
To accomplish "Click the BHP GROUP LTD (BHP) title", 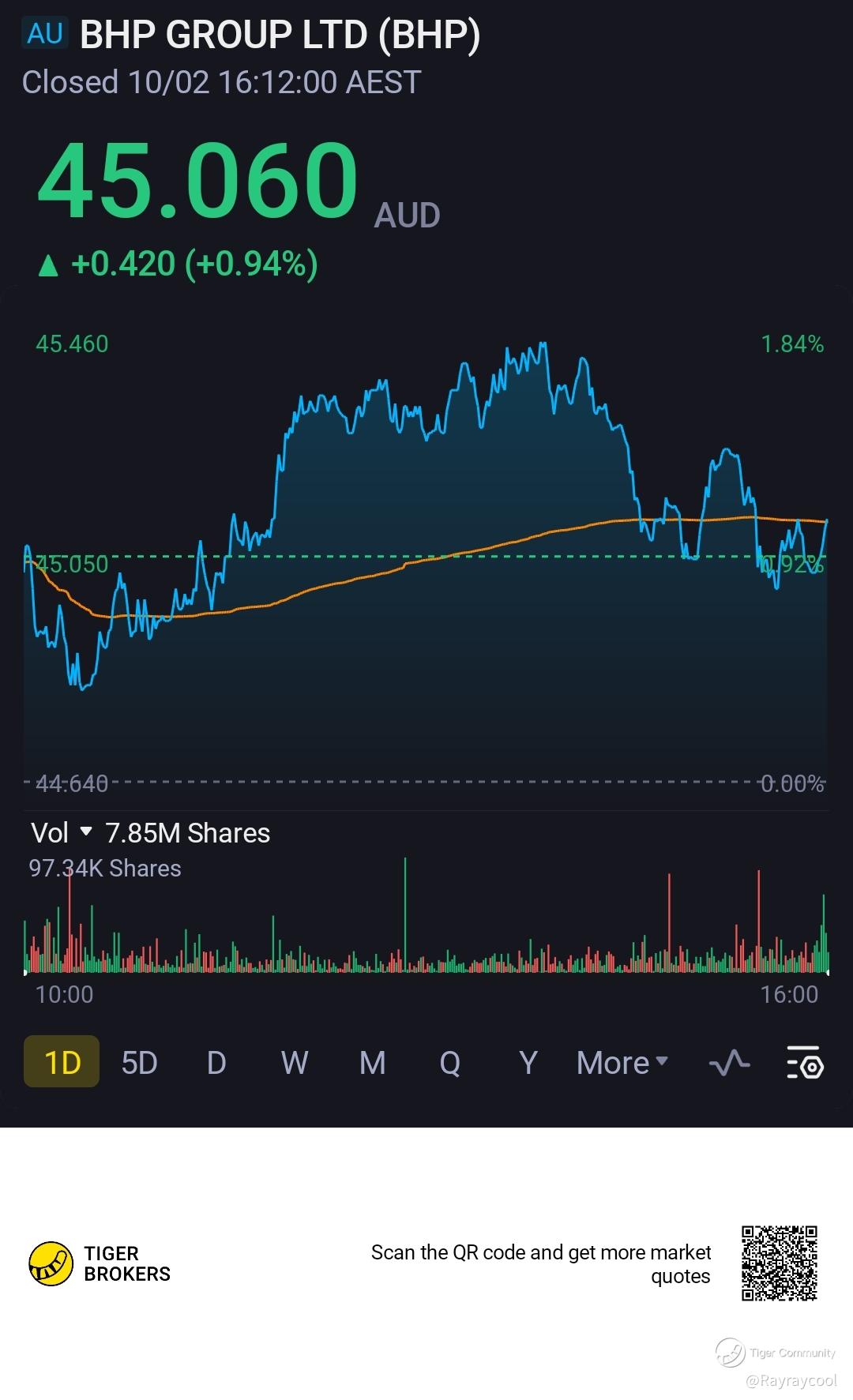I will tap(280, 35).
